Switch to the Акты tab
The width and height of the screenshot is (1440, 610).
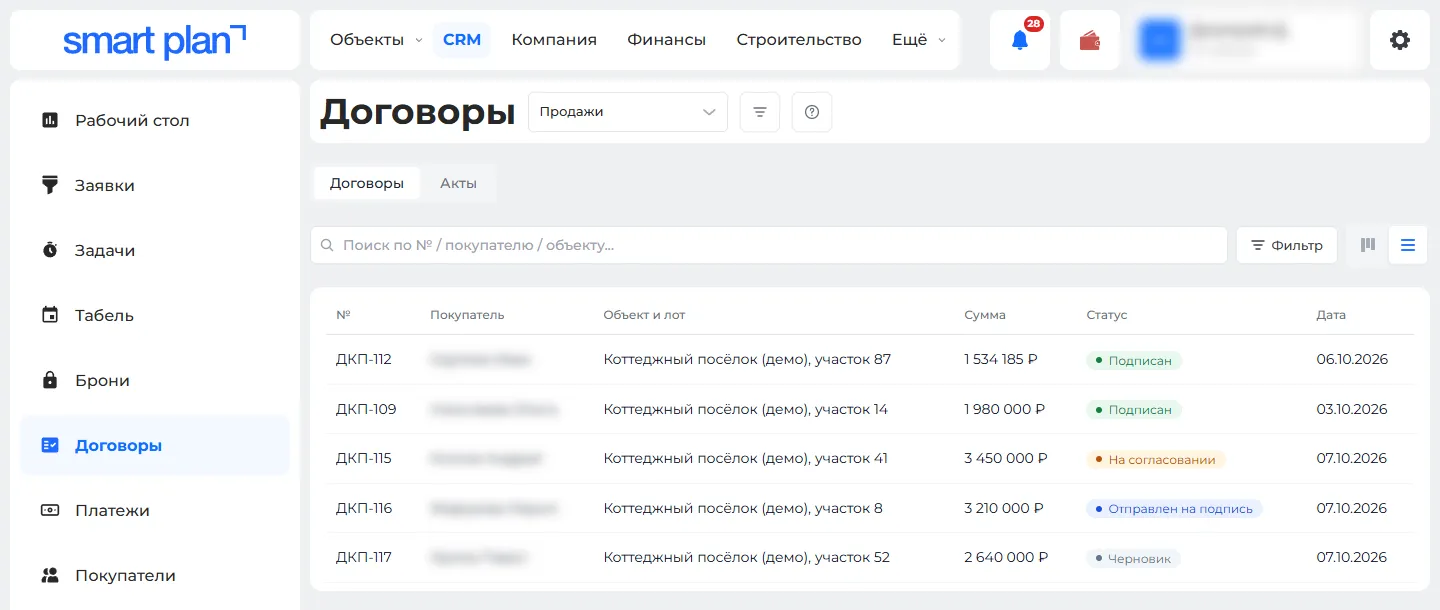point(458,184)
